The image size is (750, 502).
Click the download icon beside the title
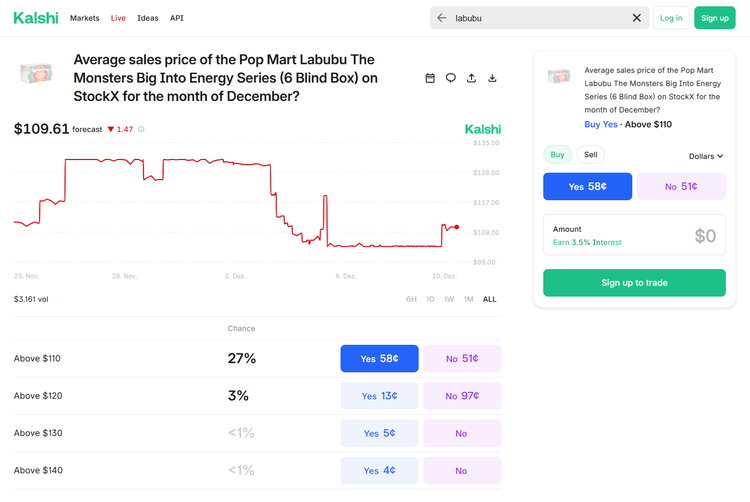point(493,78)
